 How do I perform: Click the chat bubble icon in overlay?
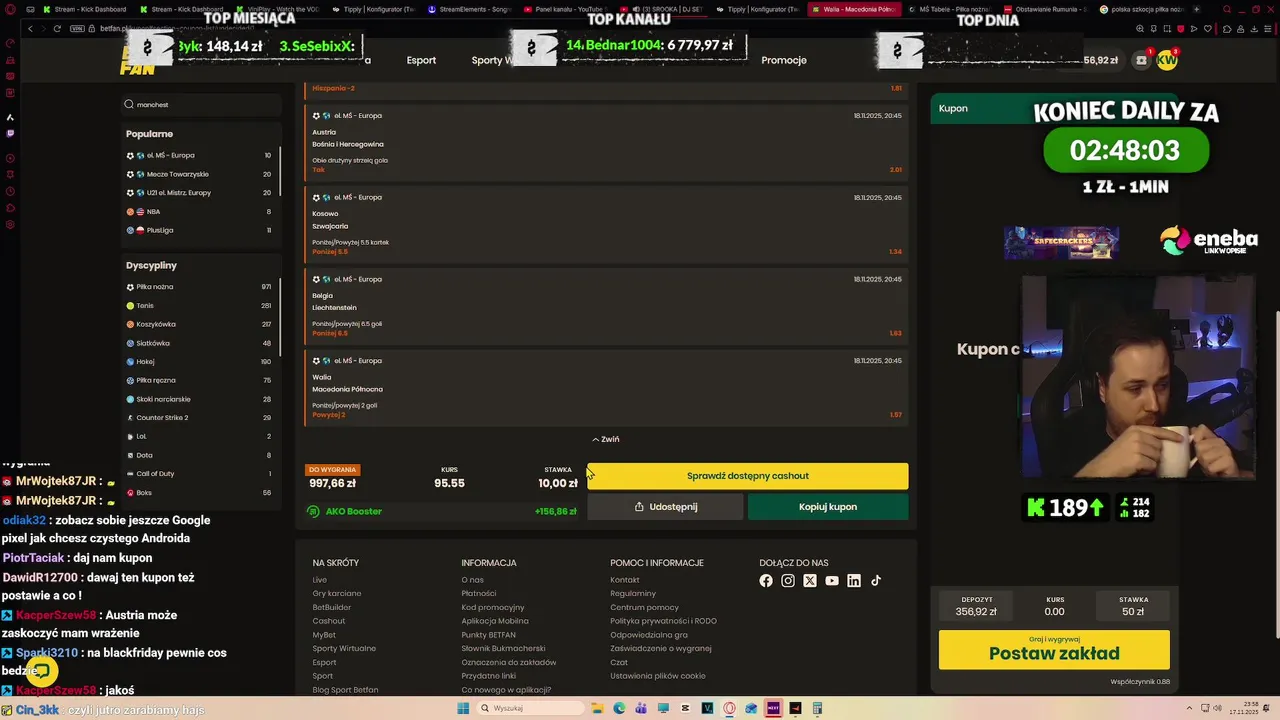(x=43, y=671)
